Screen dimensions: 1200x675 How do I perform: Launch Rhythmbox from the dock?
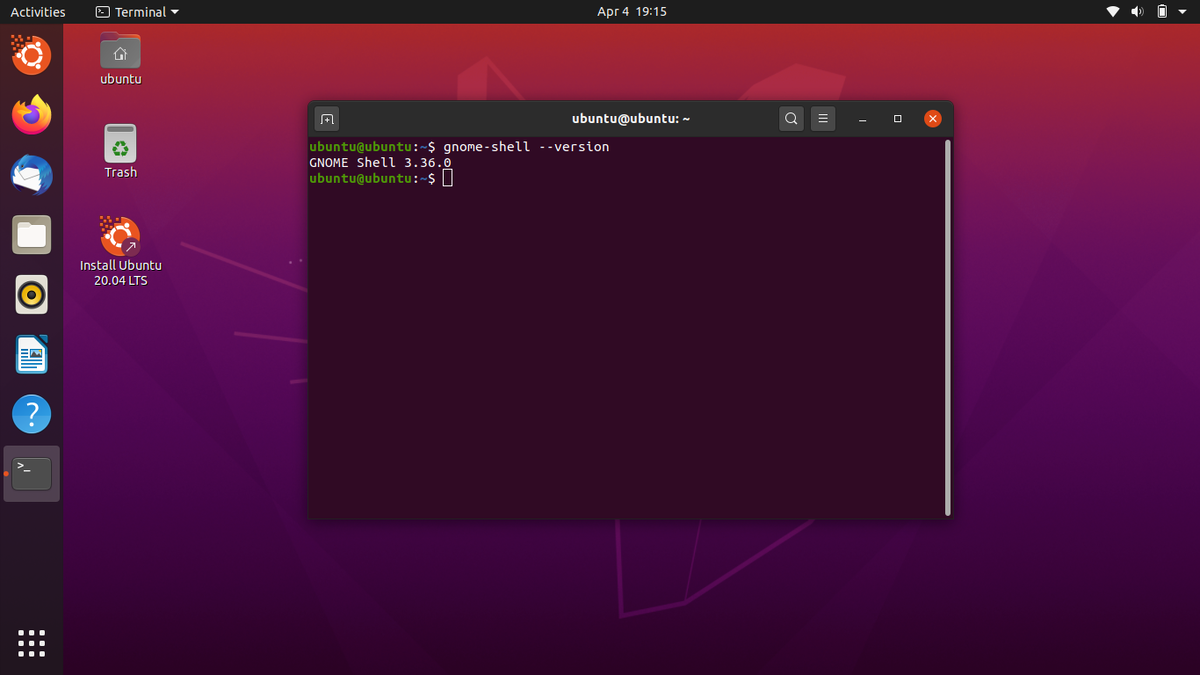point(32,295)
